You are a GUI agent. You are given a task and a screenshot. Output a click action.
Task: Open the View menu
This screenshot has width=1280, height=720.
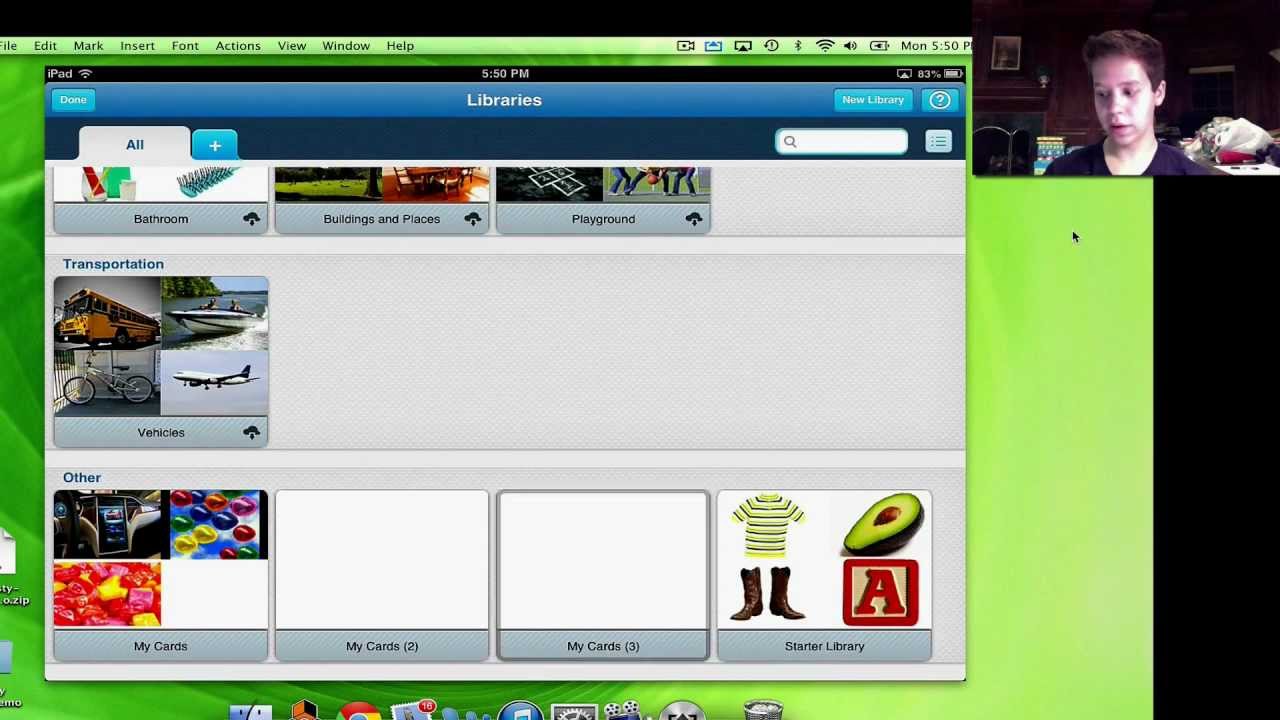point(292,46)
